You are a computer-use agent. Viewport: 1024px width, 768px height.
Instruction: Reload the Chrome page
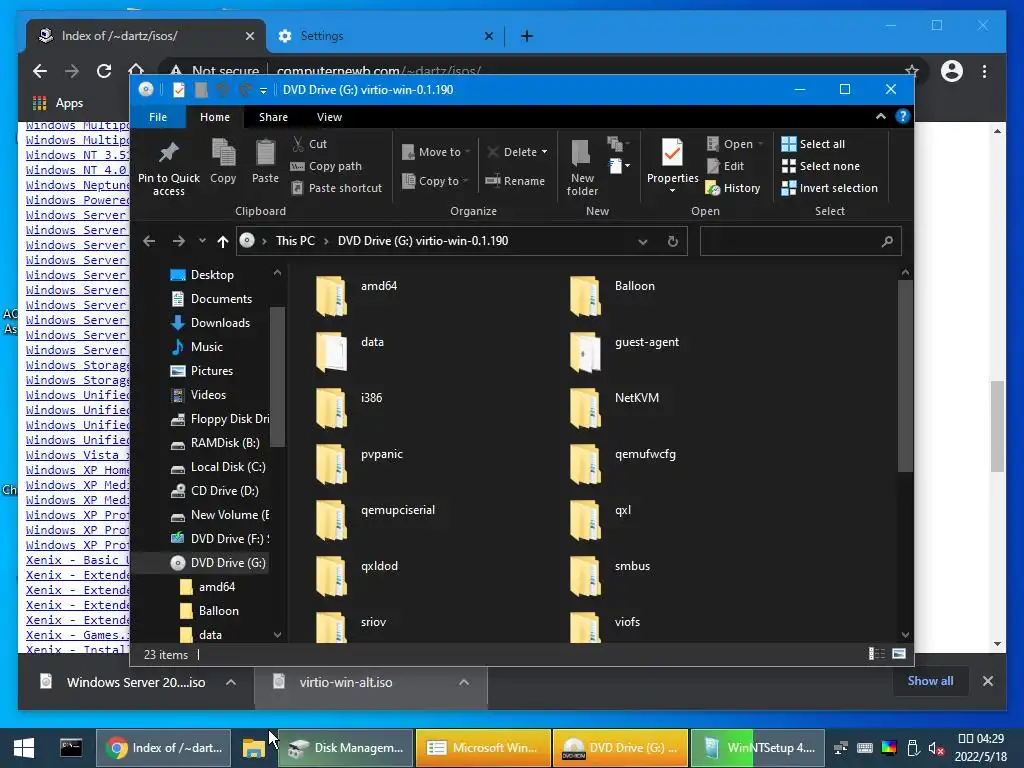point(104,71)
